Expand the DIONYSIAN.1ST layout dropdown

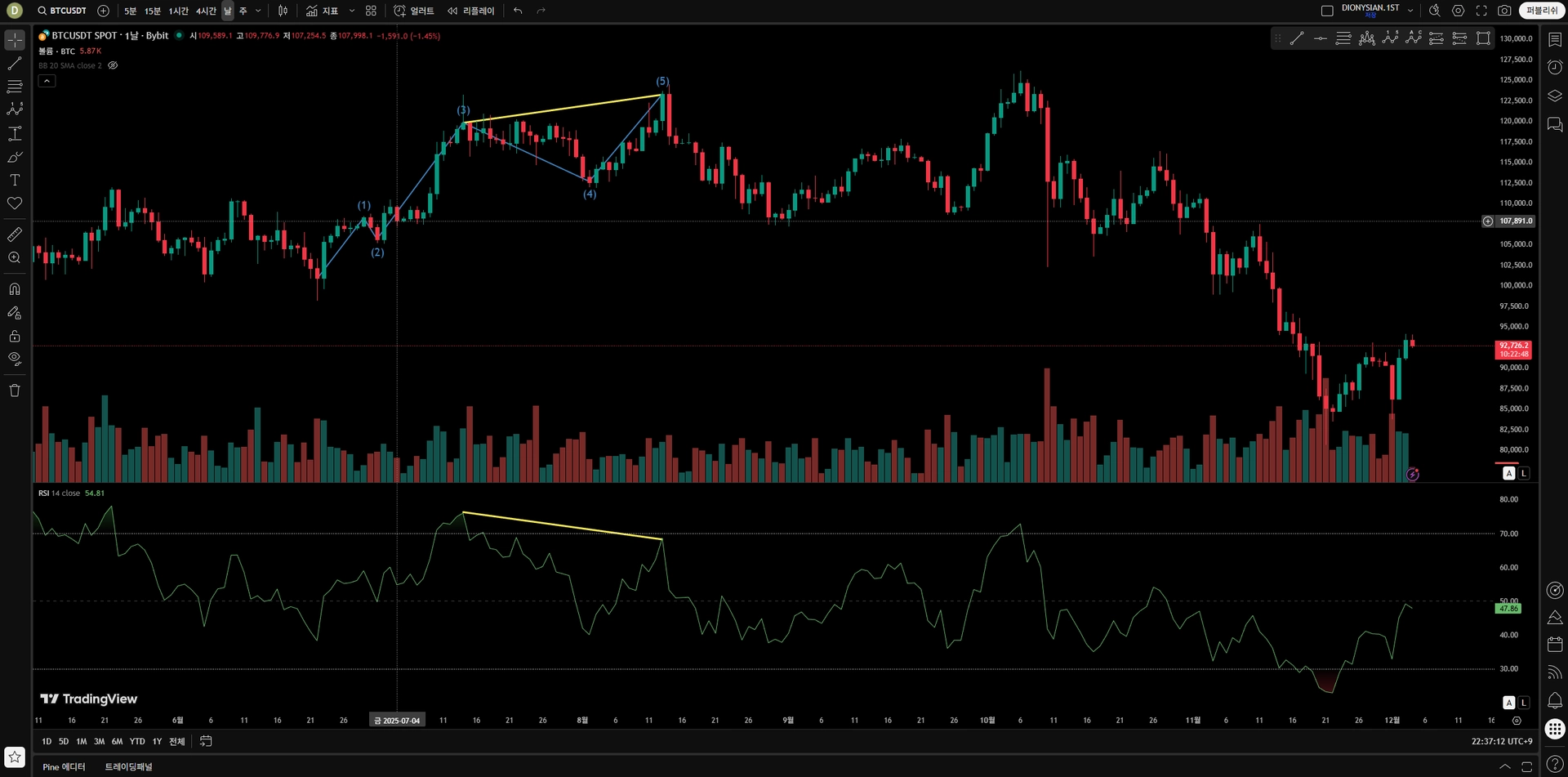[1410, 11]
